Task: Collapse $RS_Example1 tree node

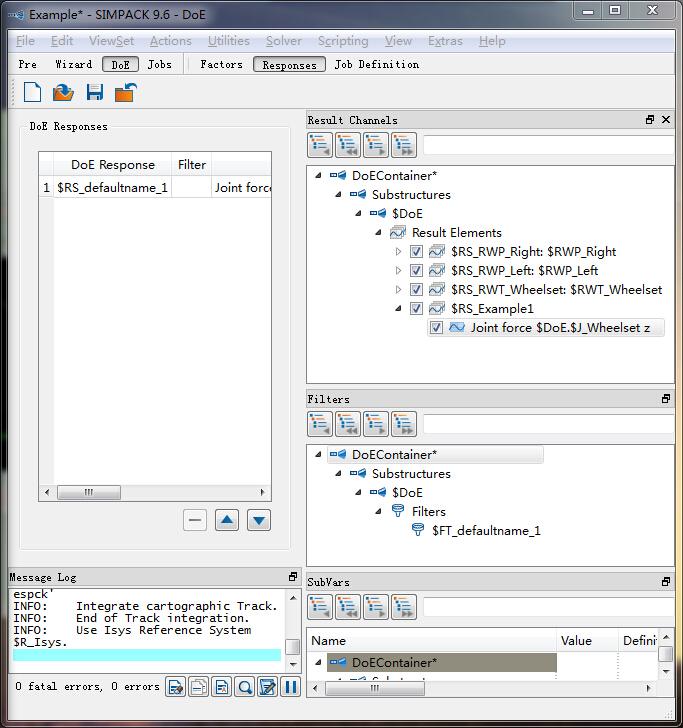Action: pyautogui.click(x=398, y=309)
